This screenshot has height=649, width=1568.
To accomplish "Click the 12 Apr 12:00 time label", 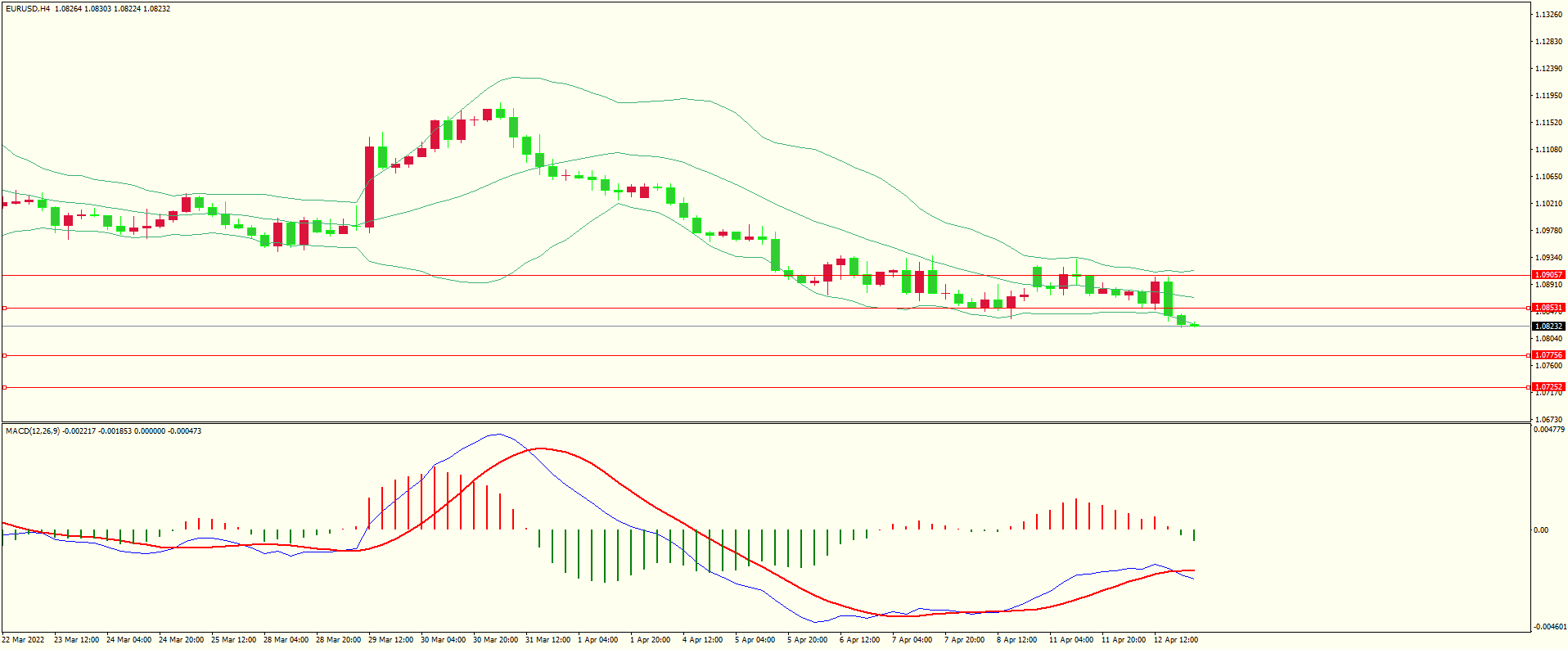I will tap(1176, 640).
